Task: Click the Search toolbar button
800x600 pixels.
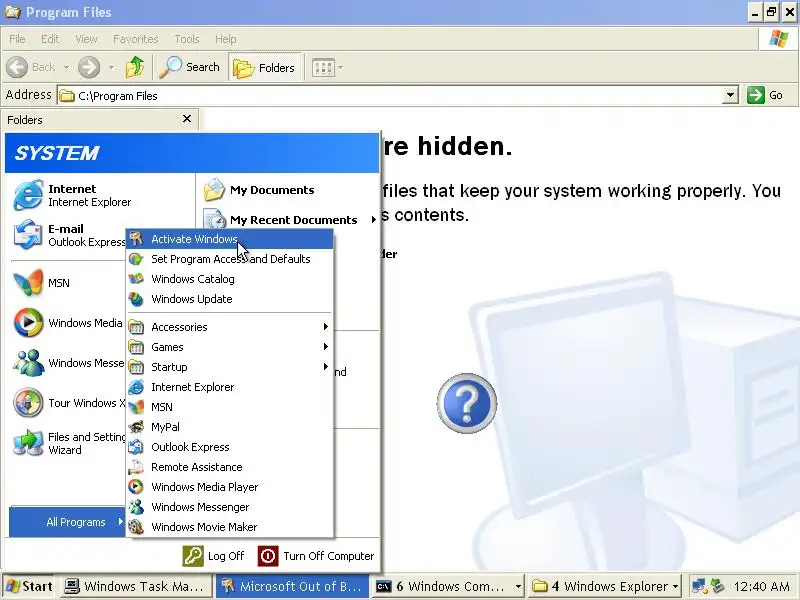Action: pos(189,67)
